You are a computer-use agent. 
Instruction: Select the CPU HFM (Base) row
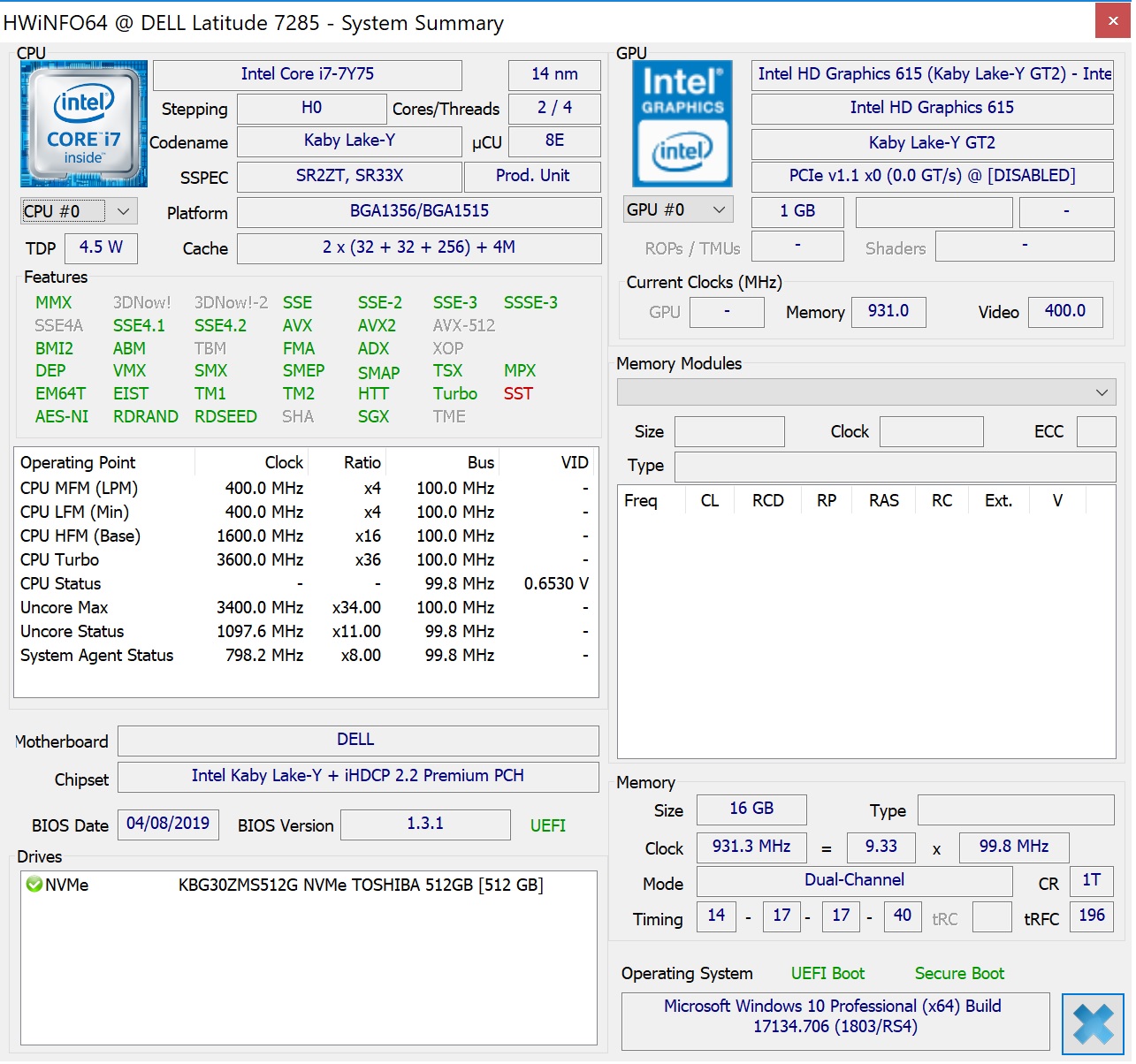click(305, 536)
